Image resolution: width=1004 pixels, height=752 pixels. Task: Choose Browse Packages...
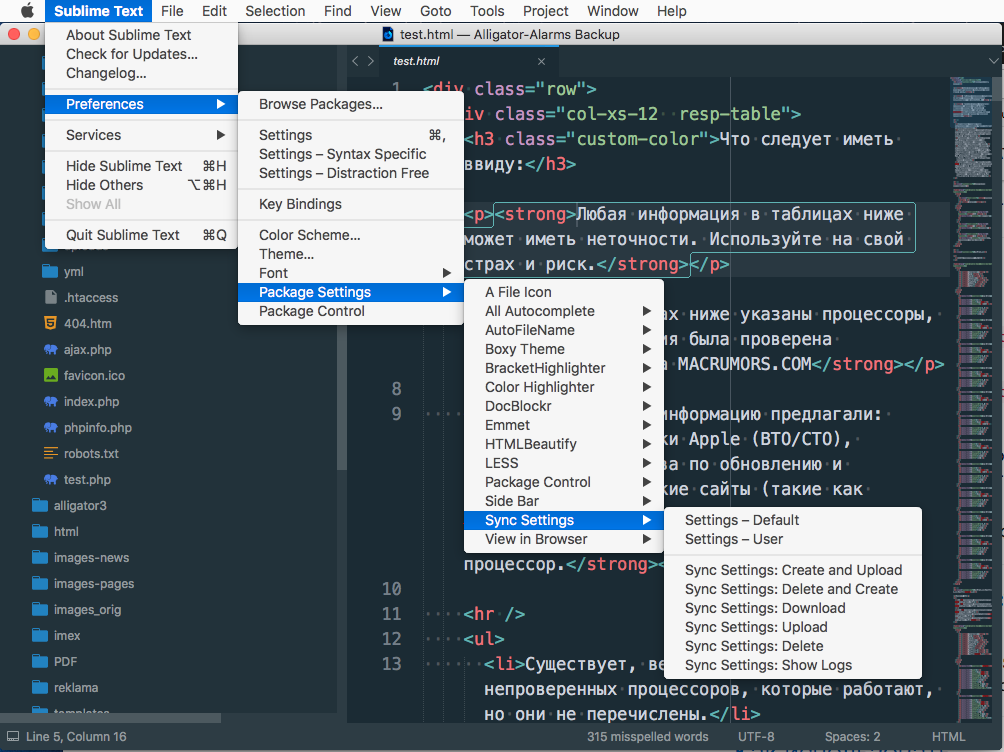(x=351, y=104)
